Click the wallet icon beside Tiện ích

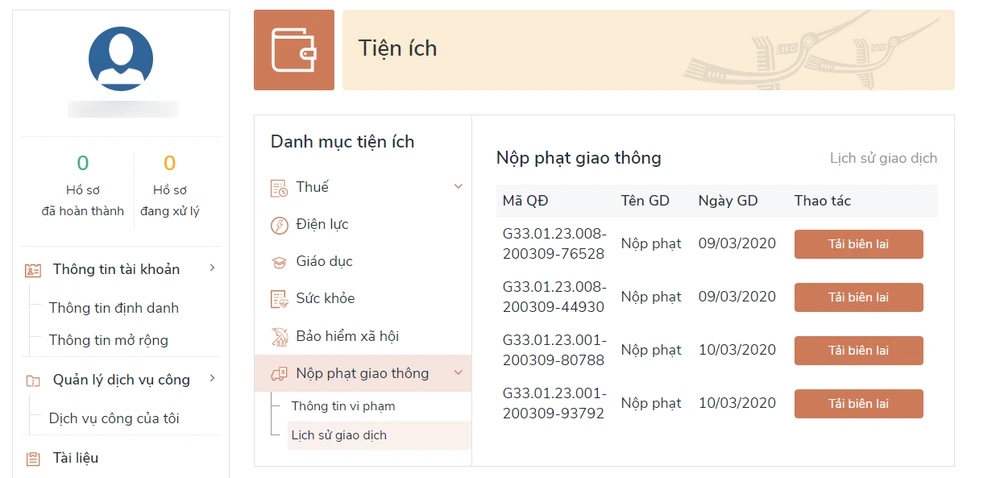293,50
